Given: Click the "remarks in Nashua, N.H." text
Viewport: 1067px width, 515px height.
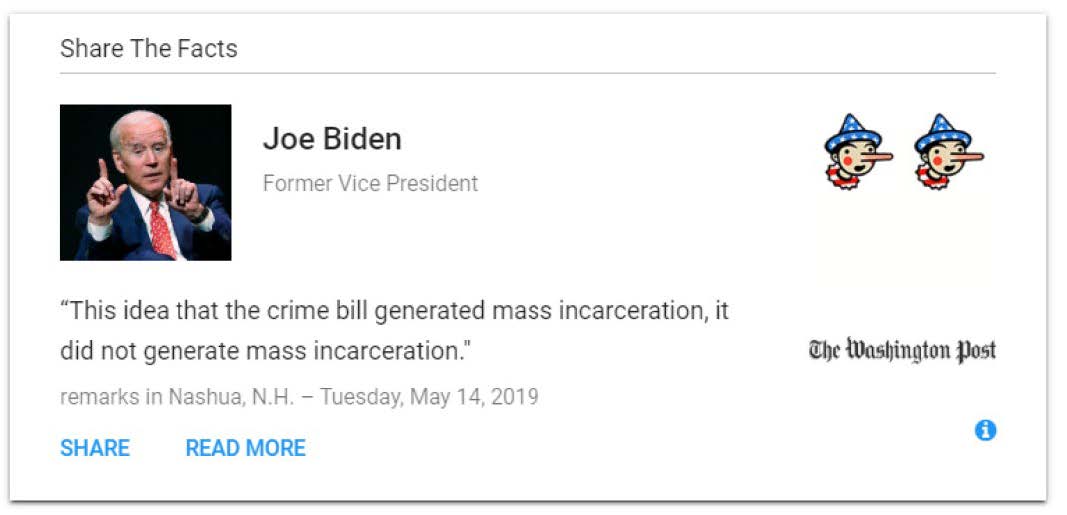Looking at the screenshot, I should coord(177,397).
